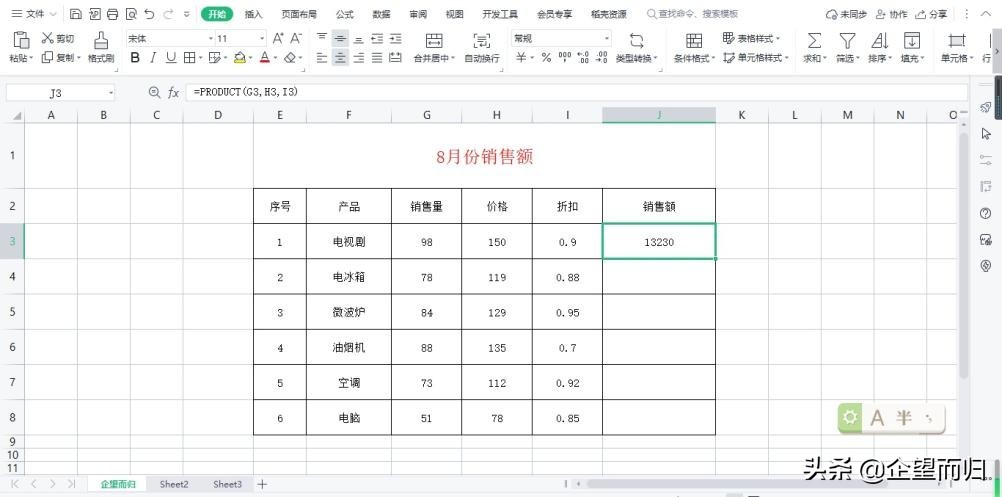
Task: Click the 协作 collaborate button
Action: (891, 14)
